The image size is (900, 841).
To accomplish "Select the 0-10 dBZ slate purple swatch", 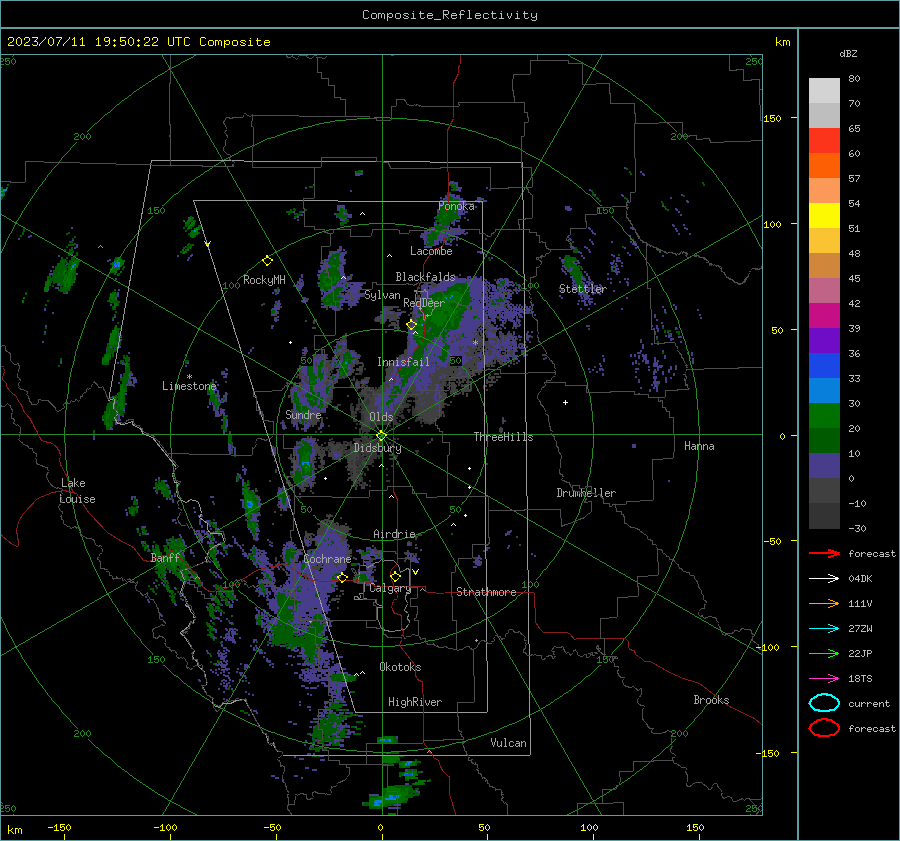I will pos(824,465).
